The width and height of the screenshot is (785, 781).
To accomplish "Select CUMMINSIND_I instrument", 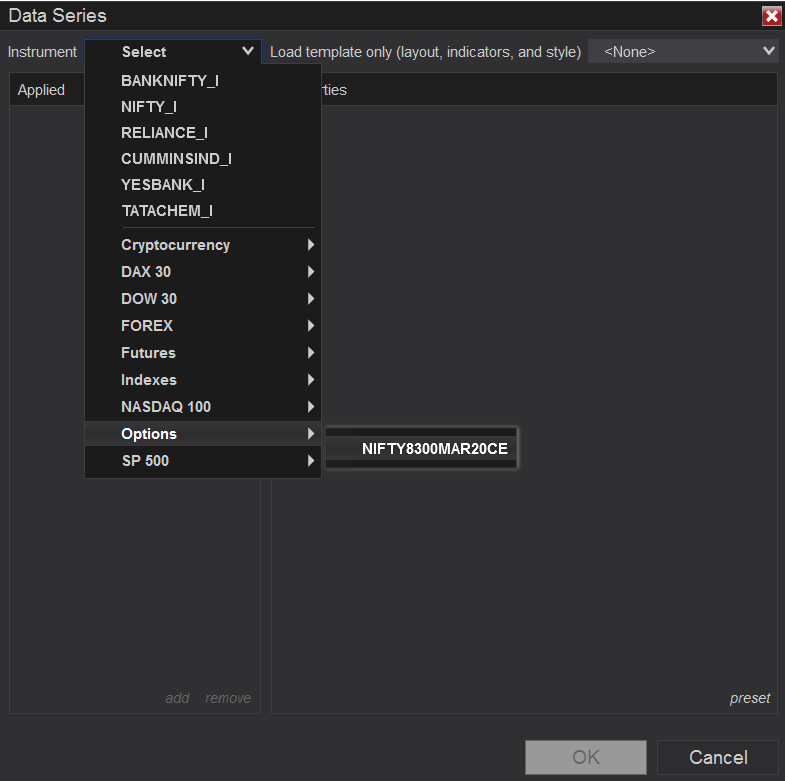I will pos(203,159).
